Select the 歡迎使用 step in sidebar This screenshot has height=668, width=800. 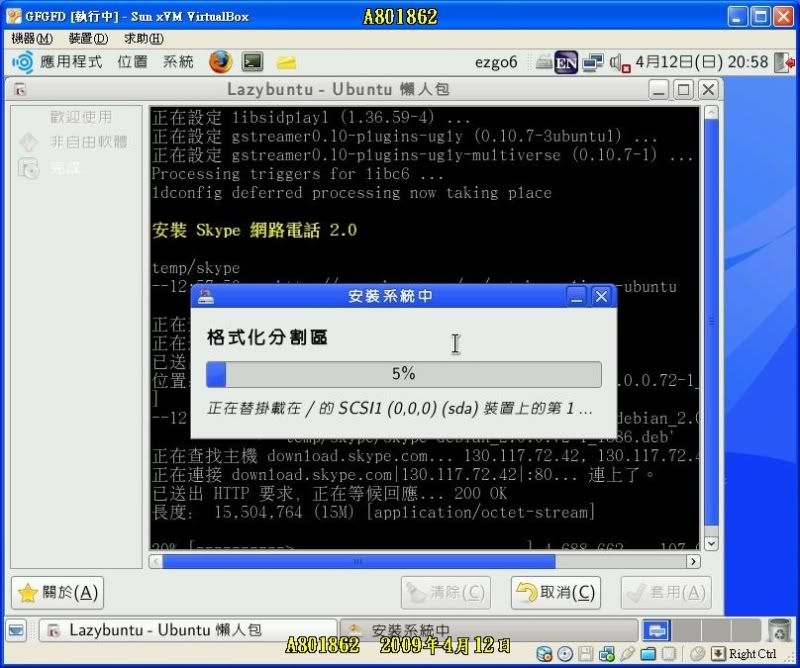[x=81, y=117]
